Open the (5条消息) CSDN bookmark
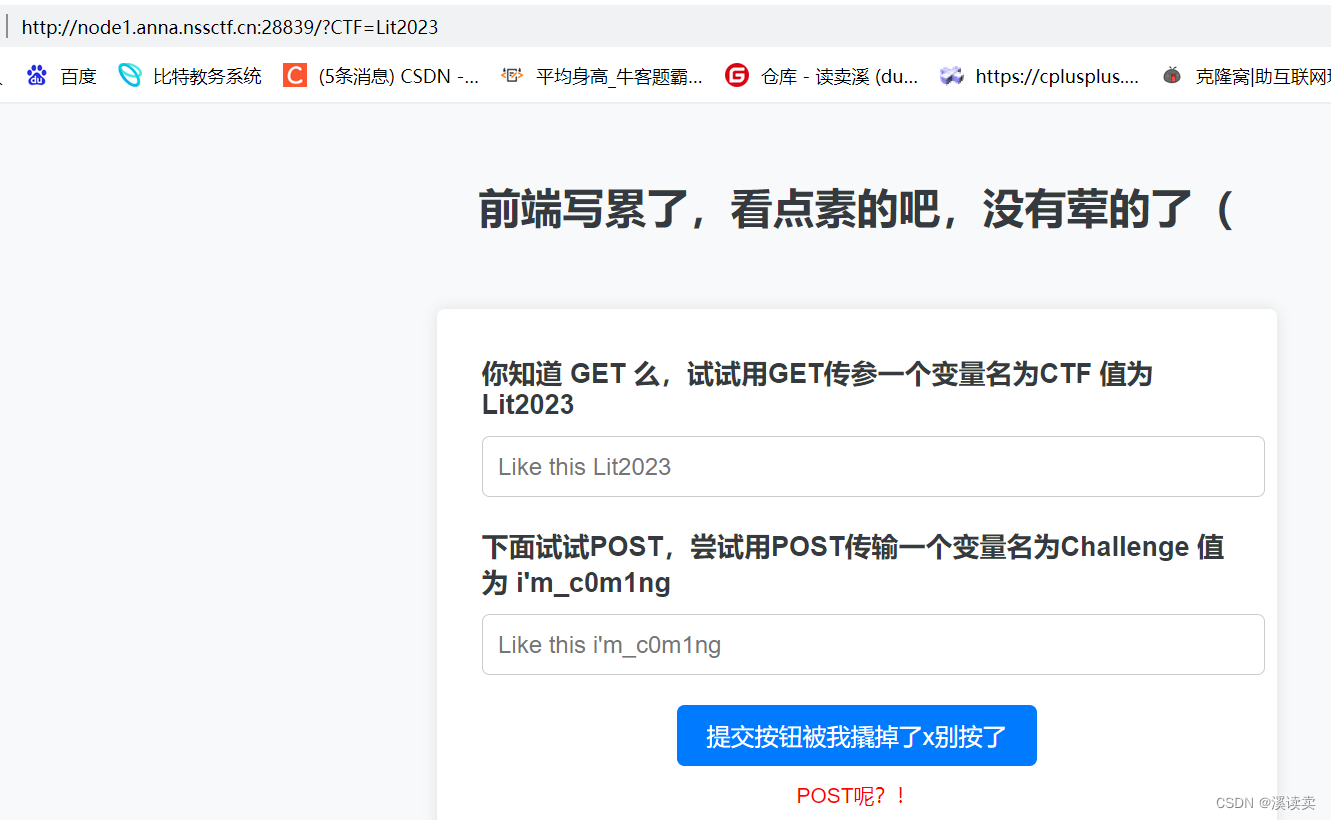The width and height of the screenshot is (1331, 820). [x=398, y=76]
